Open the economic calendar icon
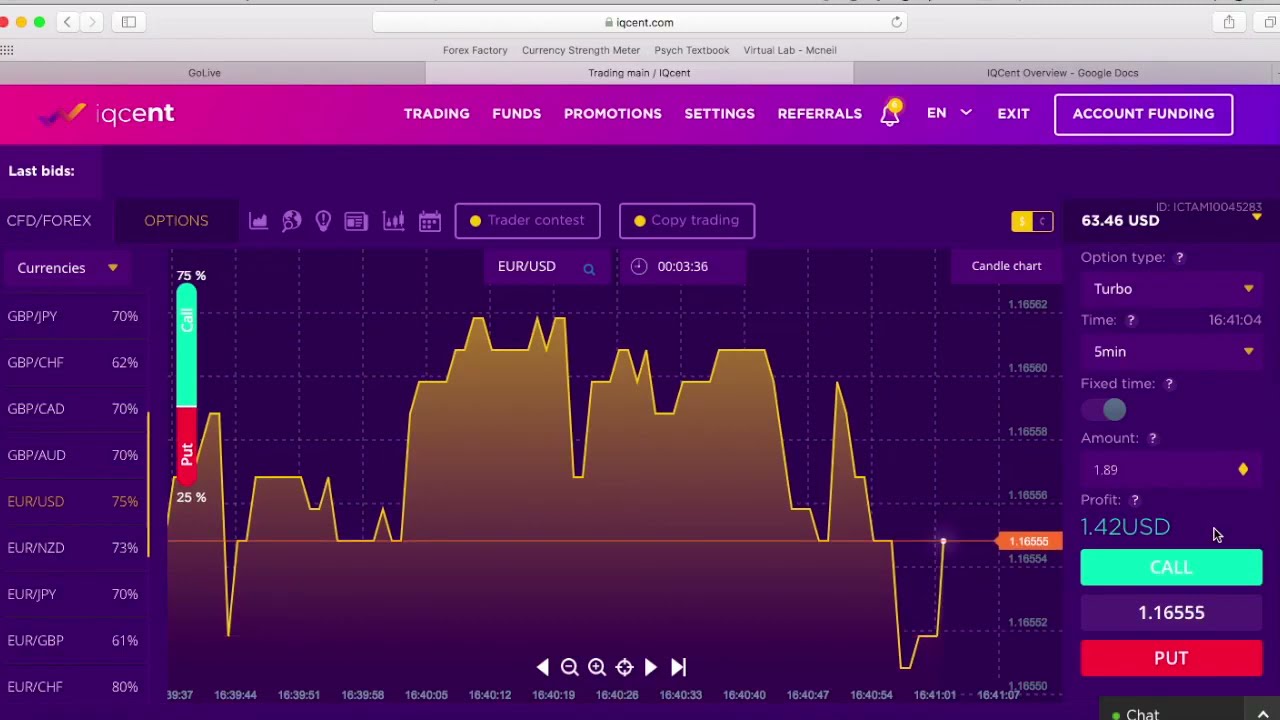The width and height of the screenshot is (1280, 720). point(430,220)
